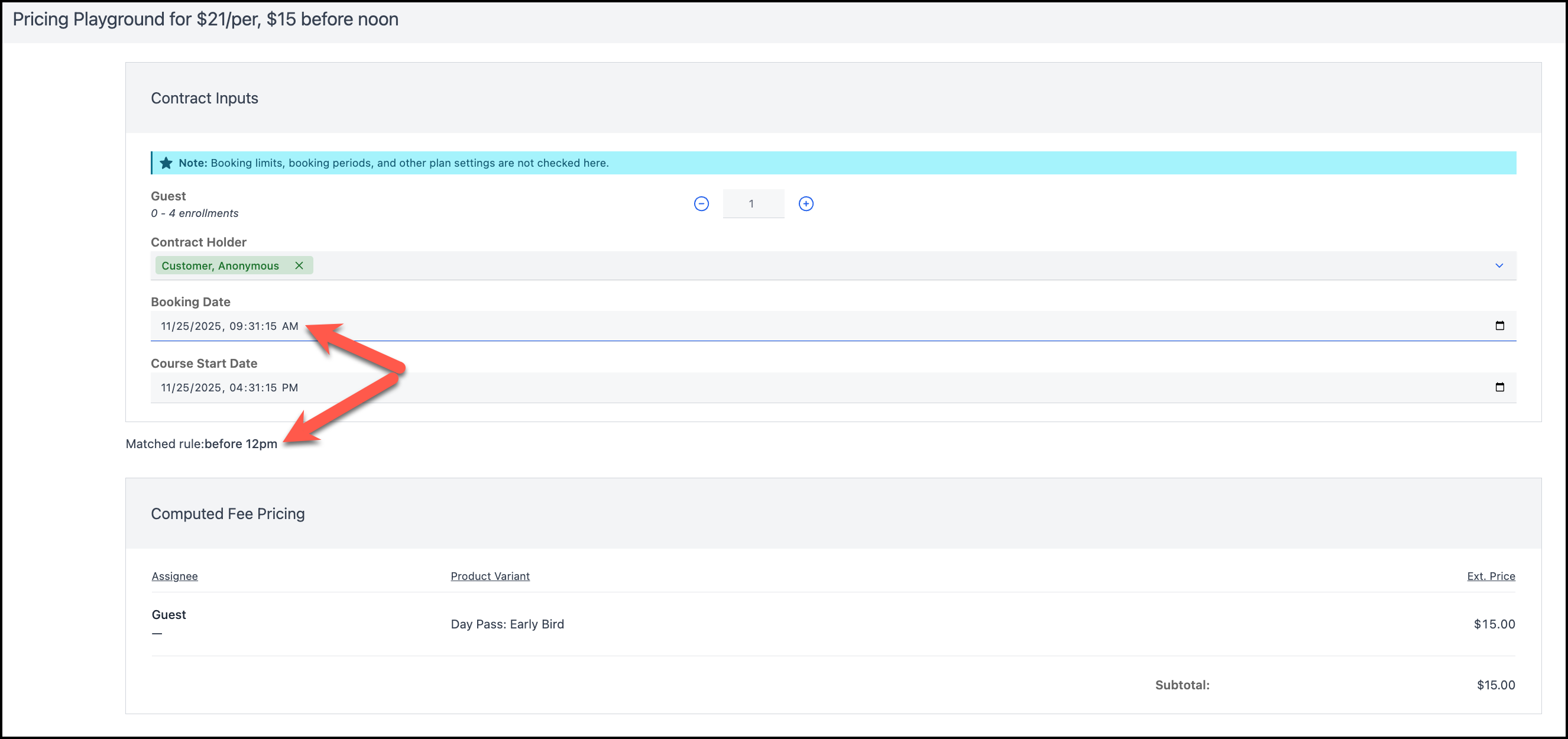
Task: Click the star icon in the Note banner
Action: click(166, 163)
